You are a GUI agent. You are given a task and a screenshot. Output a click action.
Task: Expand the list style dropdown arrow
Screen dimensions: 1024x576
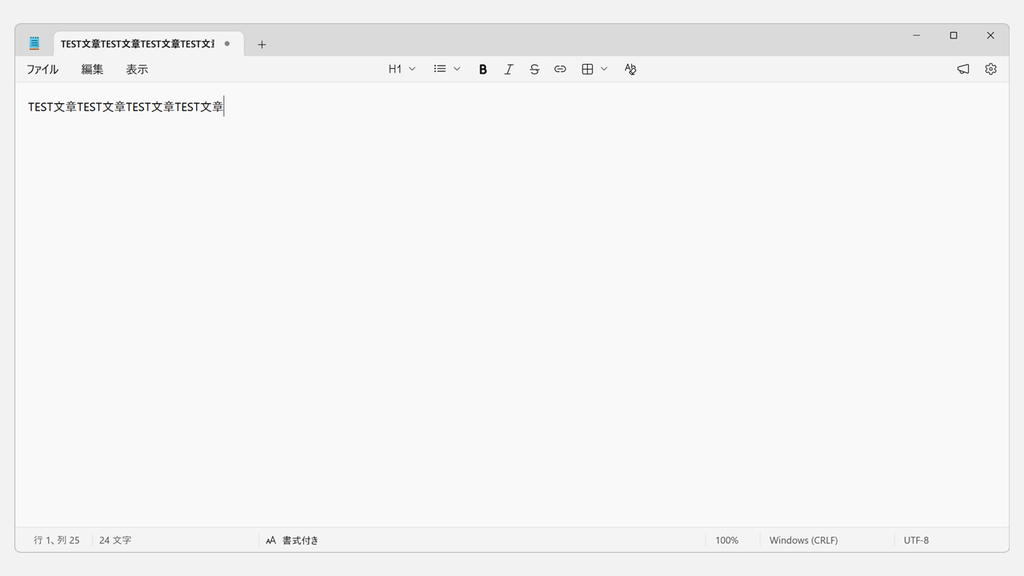point(457,69)
